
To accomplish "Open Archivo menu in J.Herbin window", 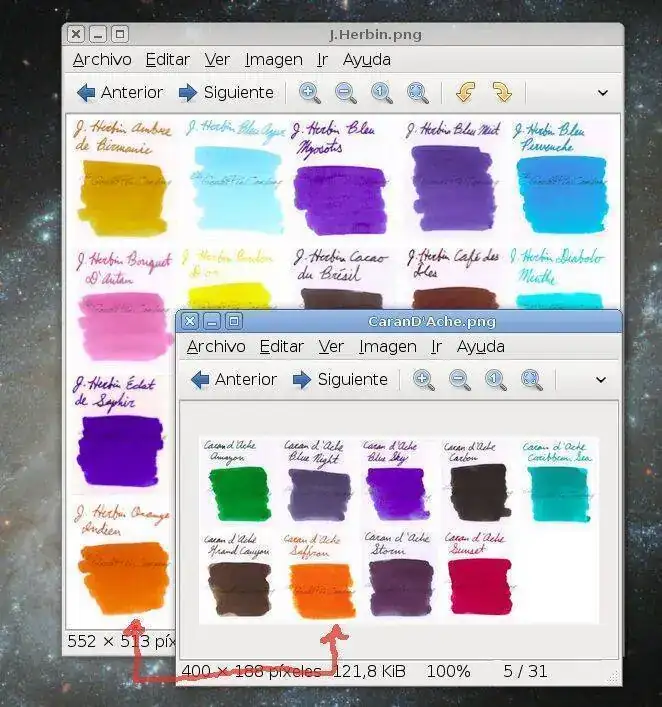I will pos(101,60).
